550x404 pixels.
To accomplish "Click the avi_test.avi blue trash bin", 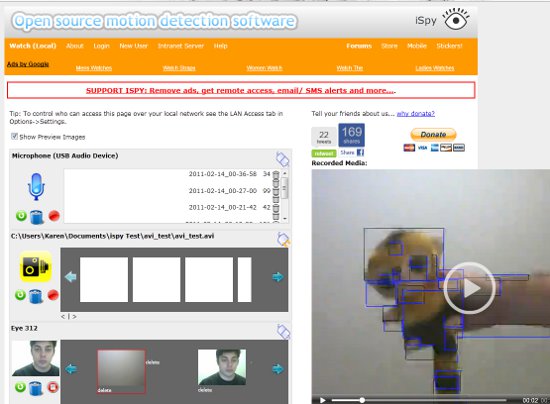I will coord(35,296).
